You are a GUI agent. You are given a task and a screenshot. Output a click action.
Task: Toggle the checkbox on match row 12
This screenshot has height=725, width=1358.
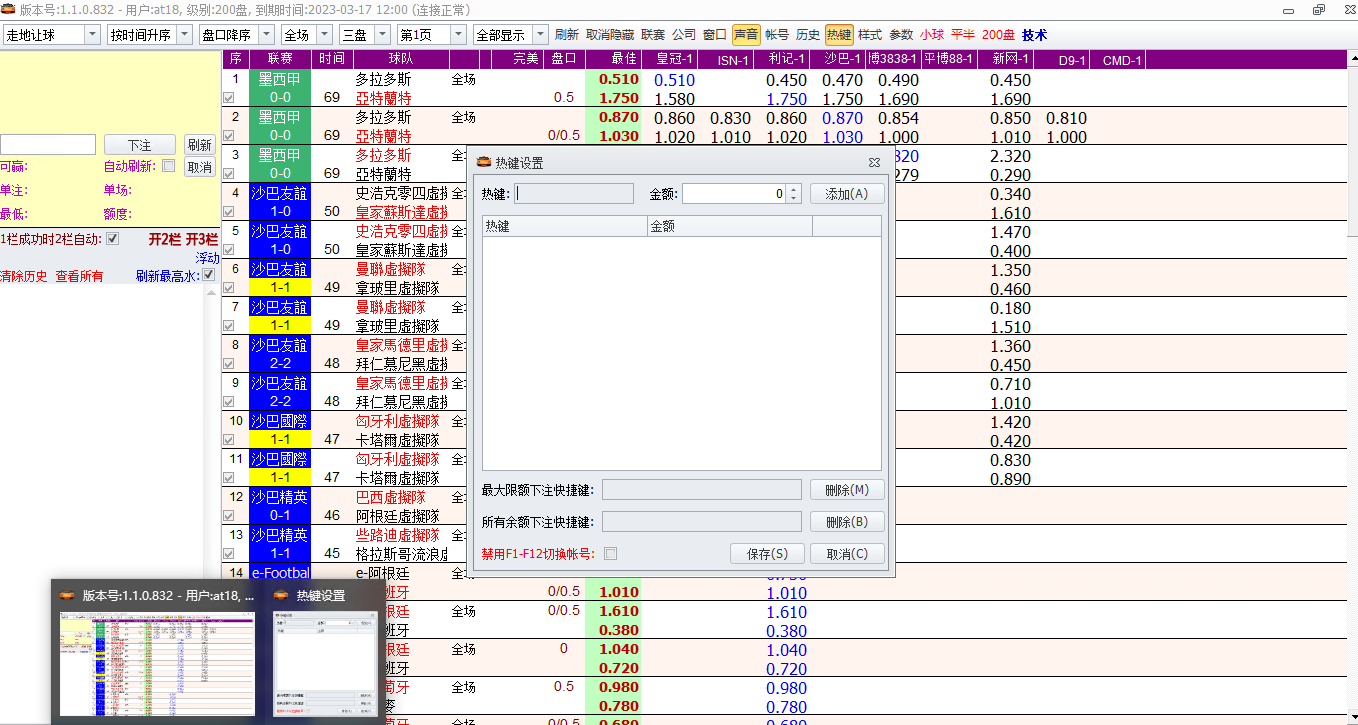[229, 516]
